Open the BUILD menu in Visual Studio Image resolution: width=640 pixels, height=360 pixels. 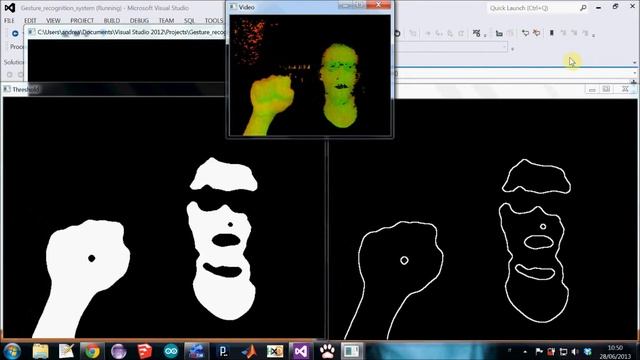click(x=111, y=20)
